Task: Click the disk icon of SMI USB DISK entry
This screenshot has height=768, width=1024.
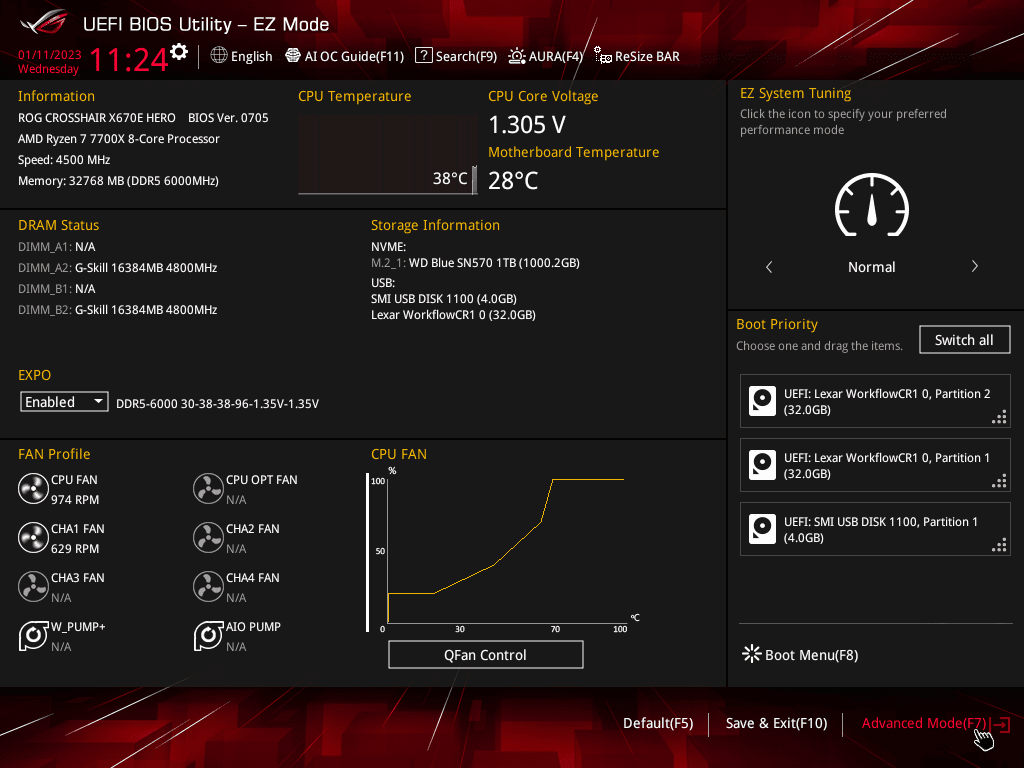Action: coord(762,529)
